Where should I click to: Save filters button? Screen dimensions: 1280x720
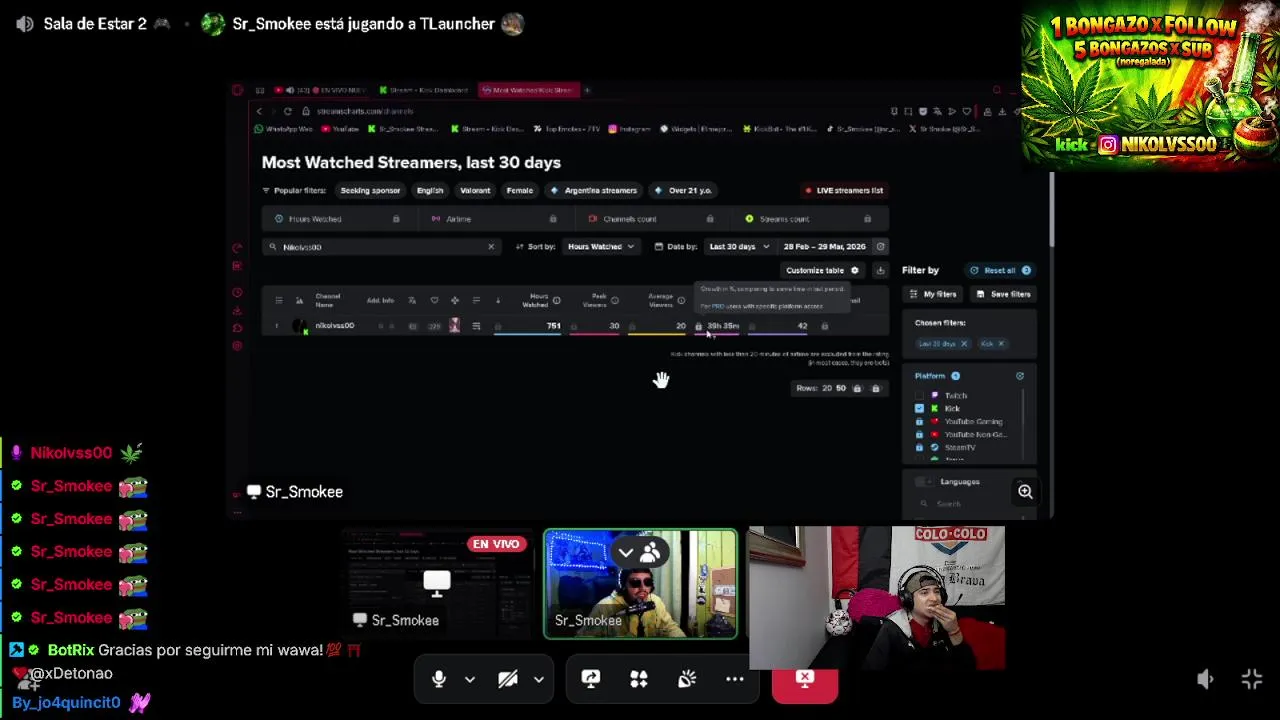[x=1003, y=294]
